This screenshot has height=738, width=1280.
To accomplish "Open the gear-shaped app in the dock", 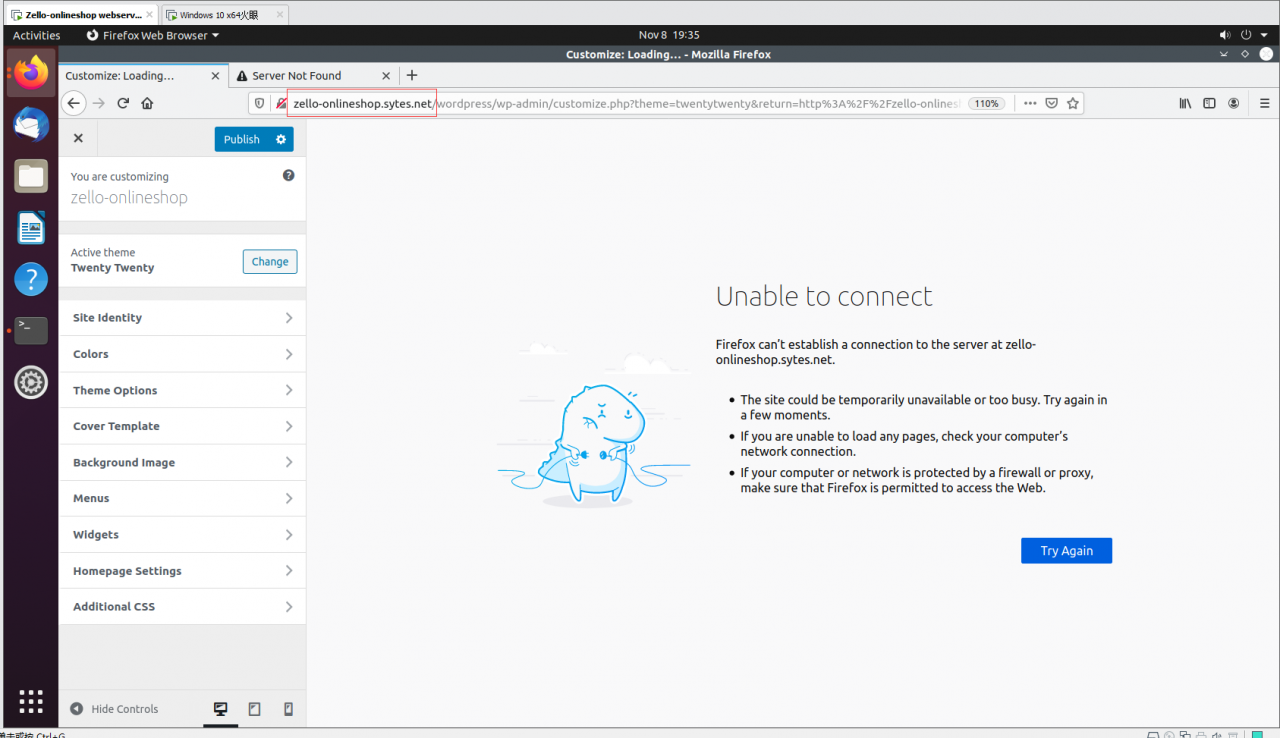I will tap(31, 382).
